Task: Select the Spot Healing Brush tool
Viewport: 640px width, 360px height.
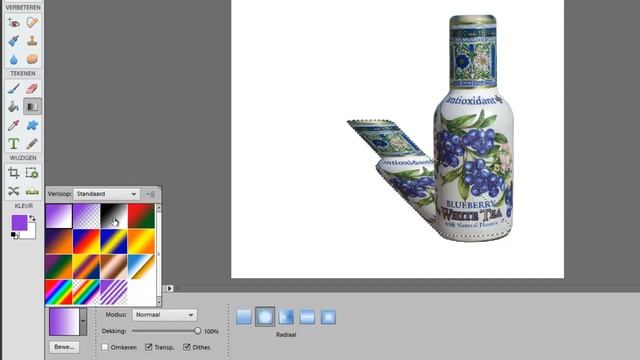Action: [x=32, y=22]
